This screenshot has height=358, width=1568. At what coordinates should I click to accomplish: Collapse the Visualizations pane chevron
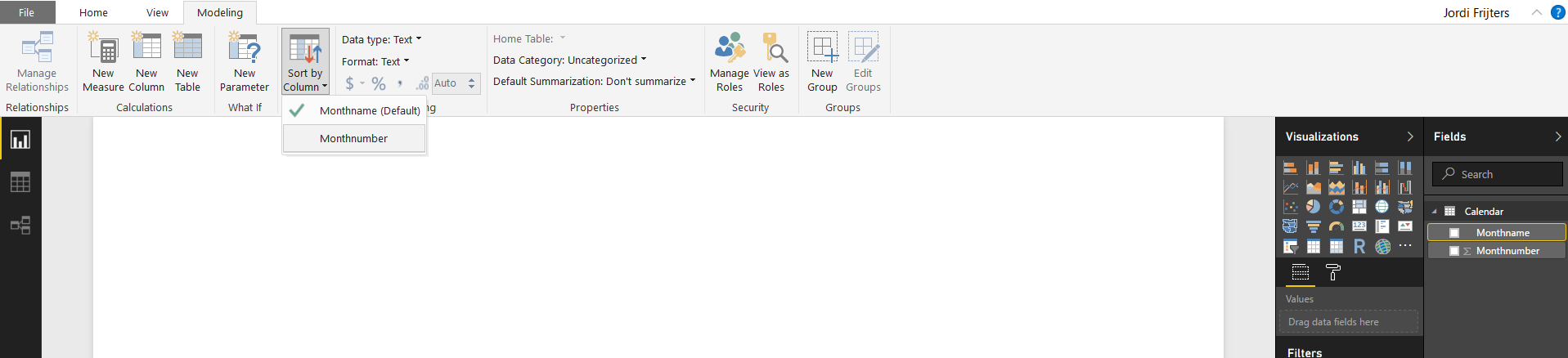[1409, 136]
